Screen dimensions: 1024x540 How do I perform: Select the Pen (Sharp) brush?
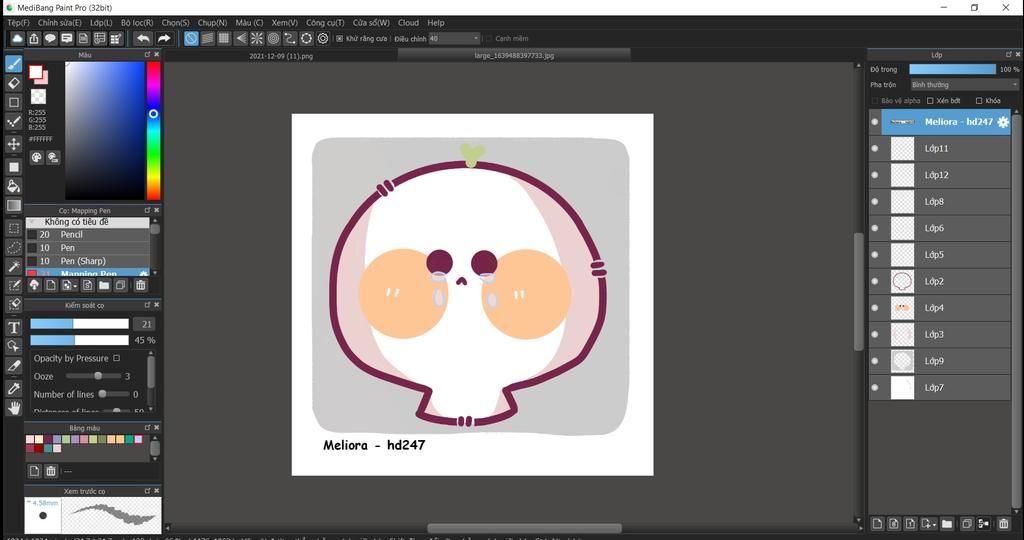tap(88, 261)
